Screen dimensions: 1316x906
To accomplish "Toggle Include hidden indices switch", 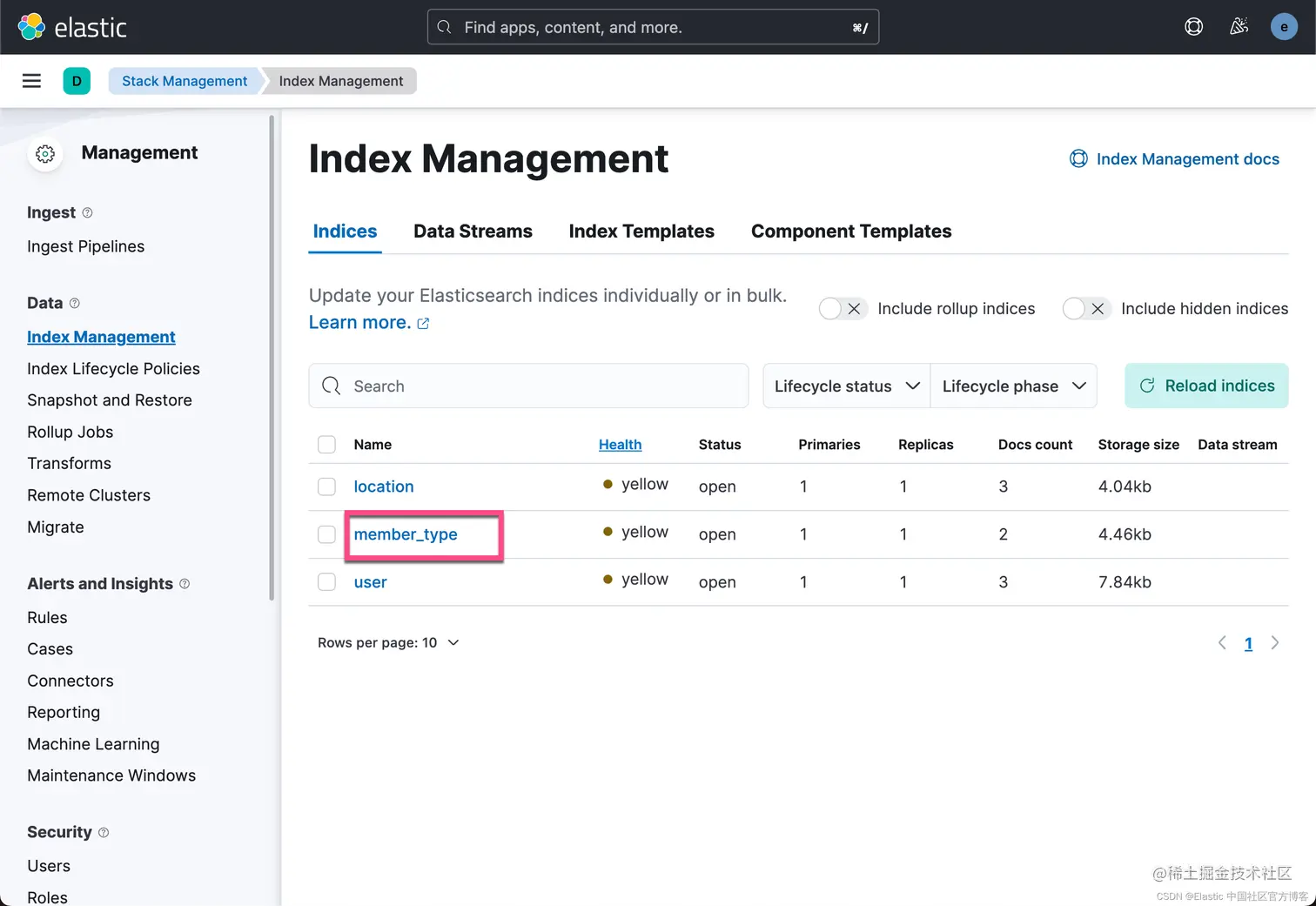I will coord(1086,309).
